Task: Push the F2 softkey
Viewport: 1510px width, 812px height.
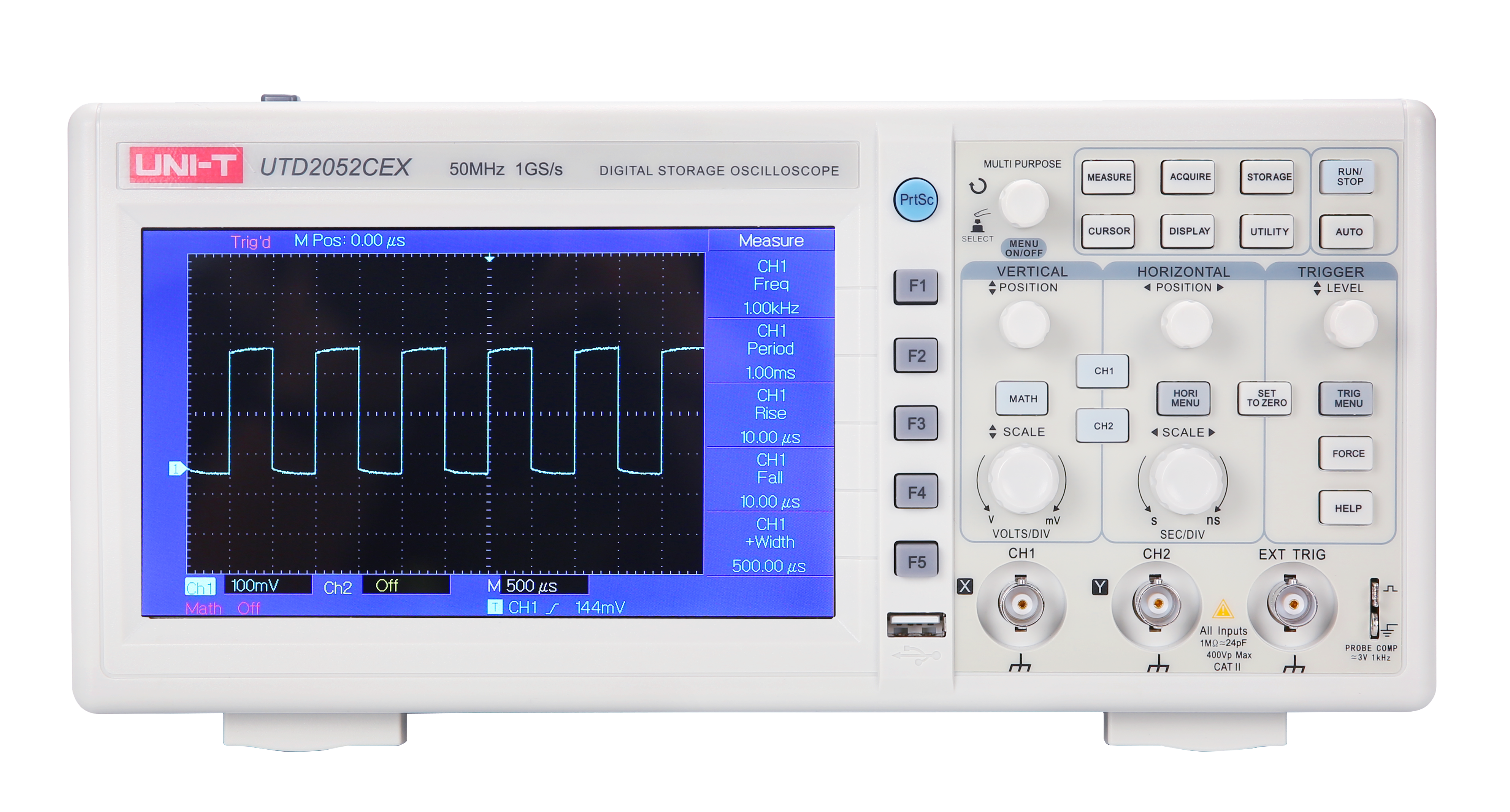Action: pos(915,355)
